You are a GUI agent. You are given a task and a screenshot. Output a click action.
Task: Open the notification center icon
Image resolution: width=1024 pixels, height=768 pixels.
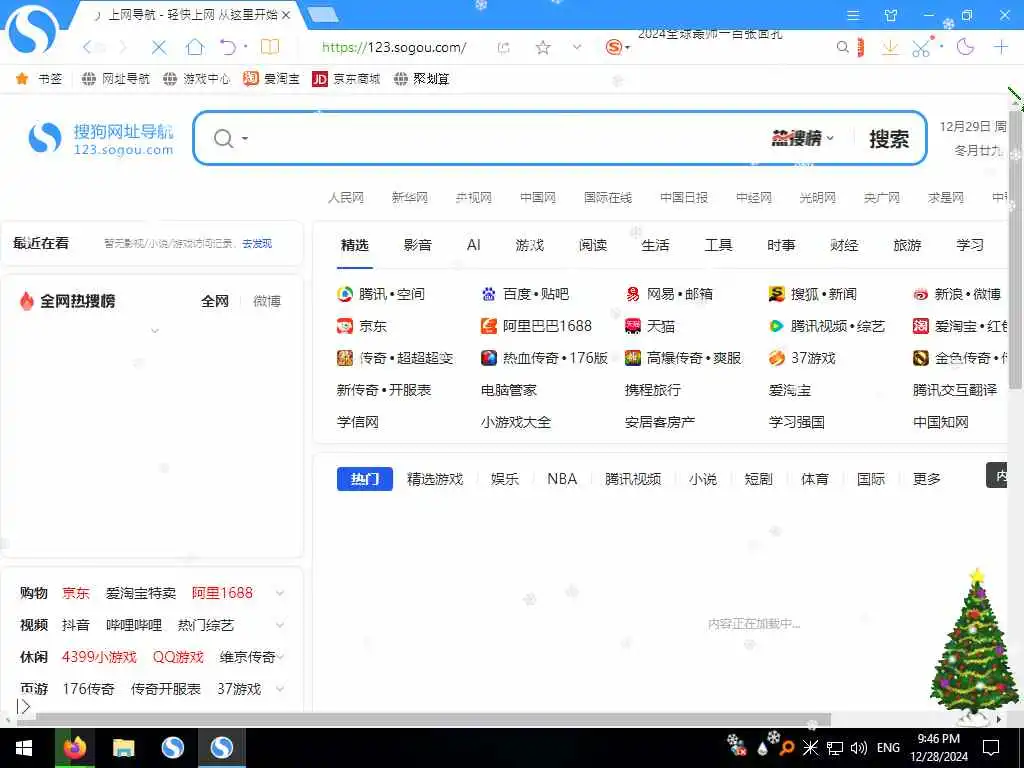(991, 748)
